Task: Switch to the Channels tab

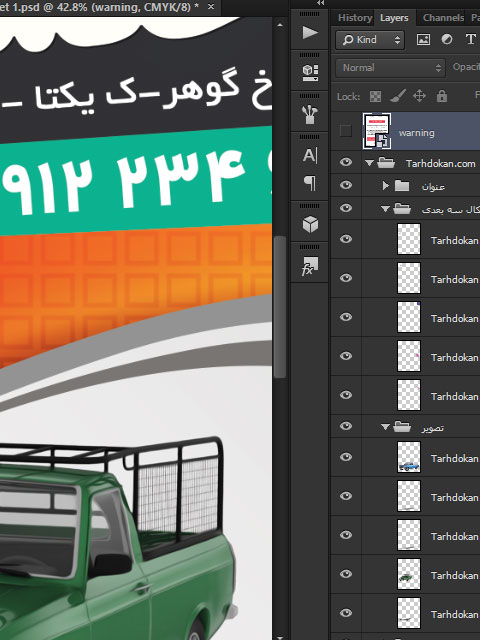Action: point(443,18)
